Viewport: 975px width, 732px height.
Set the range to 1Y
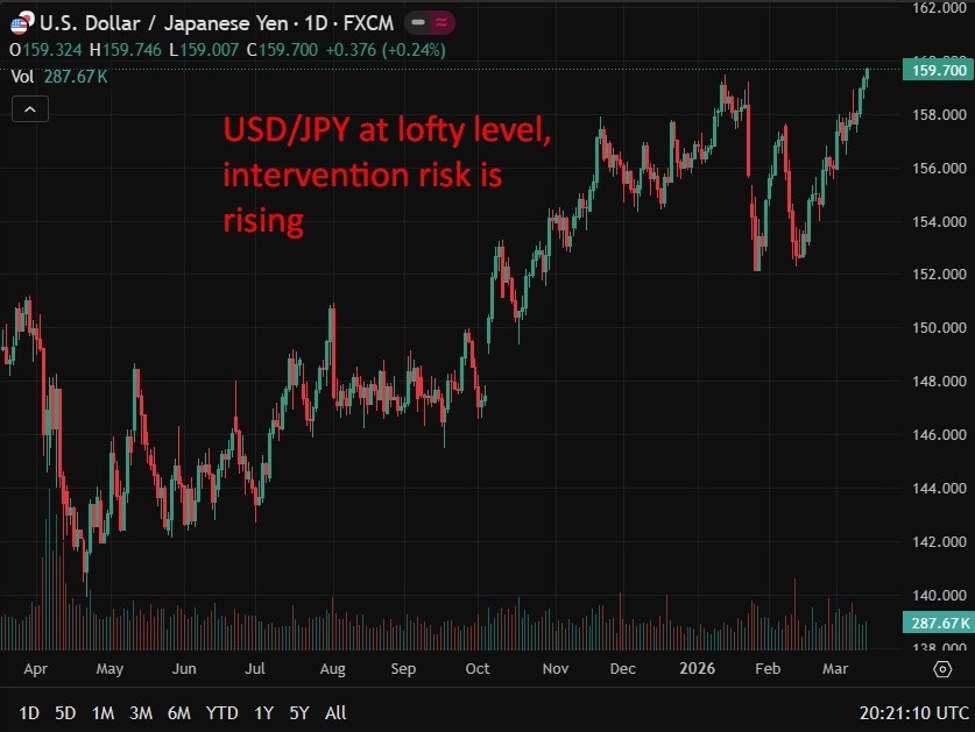click(x=264, y=713)
